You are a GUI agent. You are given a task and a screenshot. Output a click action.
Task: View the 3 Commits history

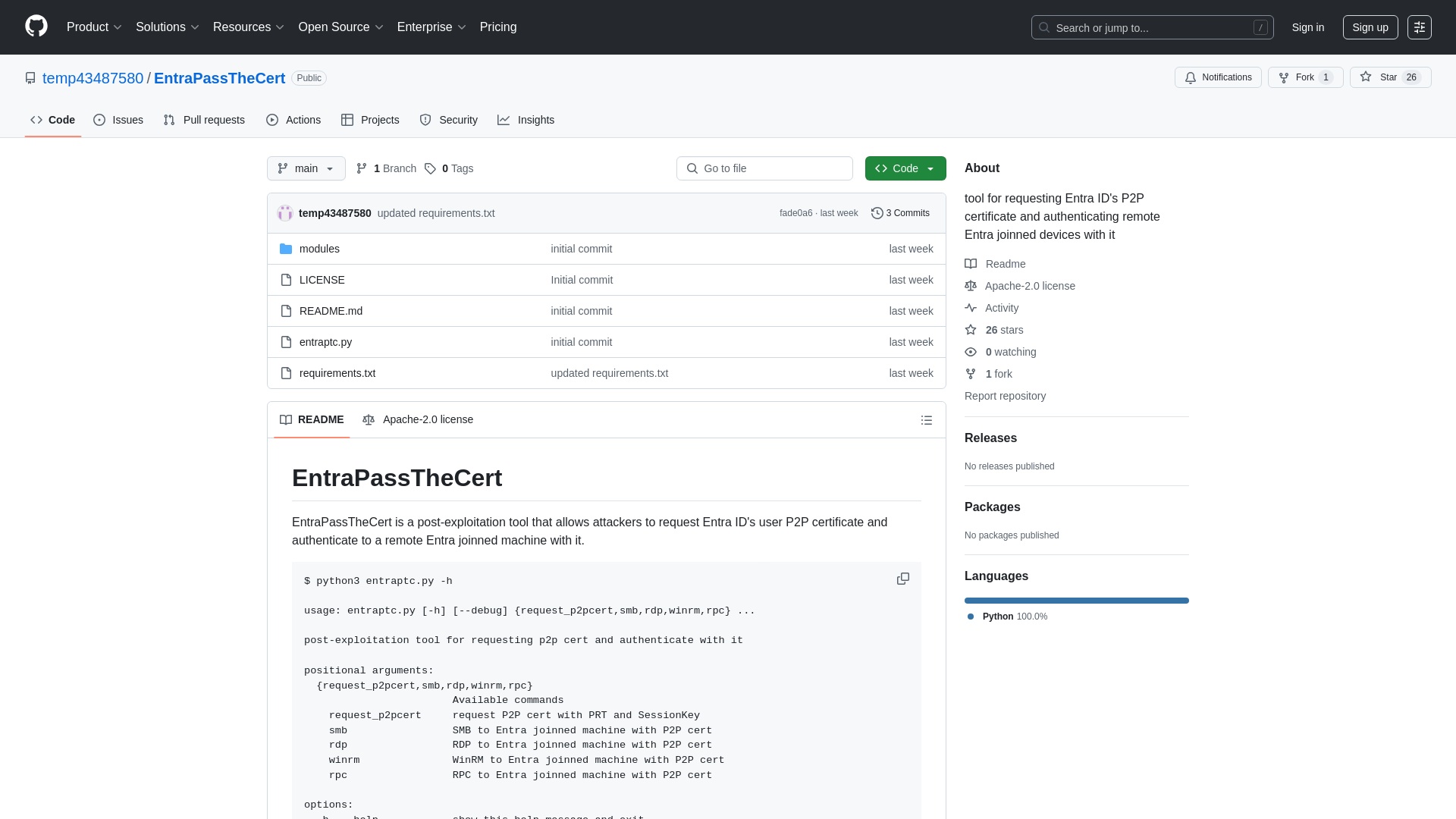click(x=900, y=213)
